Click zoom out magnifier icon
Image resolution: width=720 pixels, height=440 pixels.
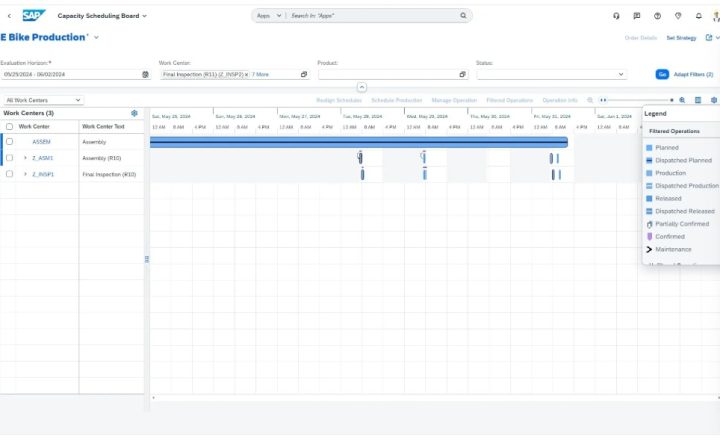pyautogui.click(x=590, y=100)
